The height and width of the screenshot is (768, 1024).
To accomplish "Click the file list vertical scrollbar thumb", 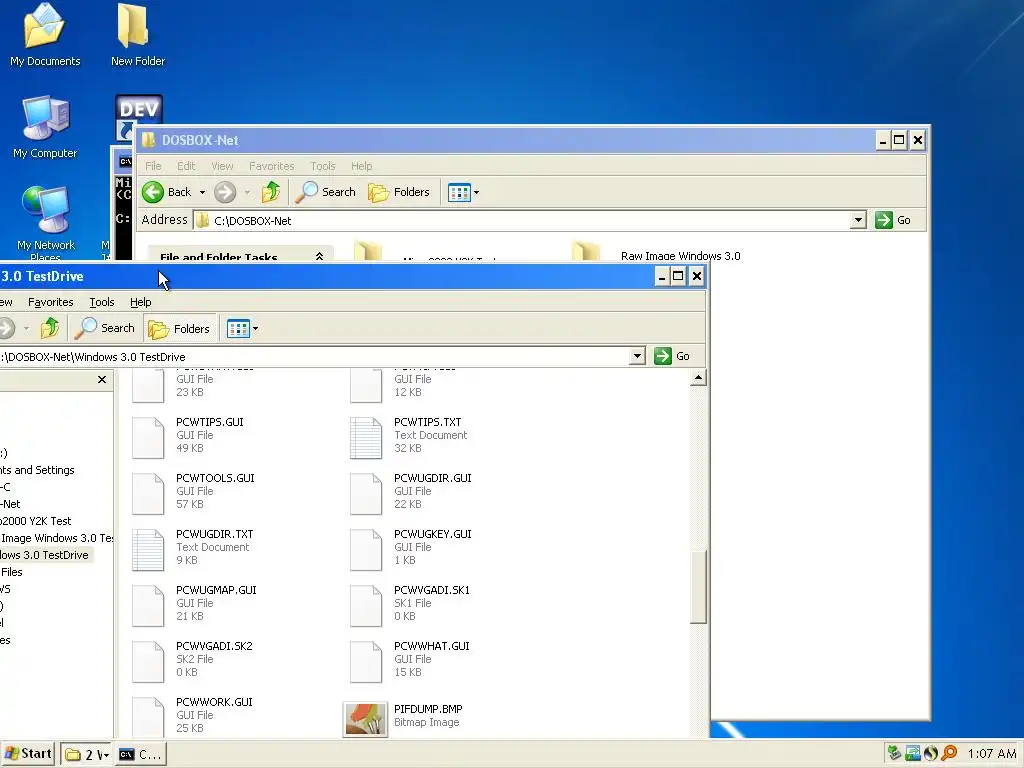I will [698, 586].
